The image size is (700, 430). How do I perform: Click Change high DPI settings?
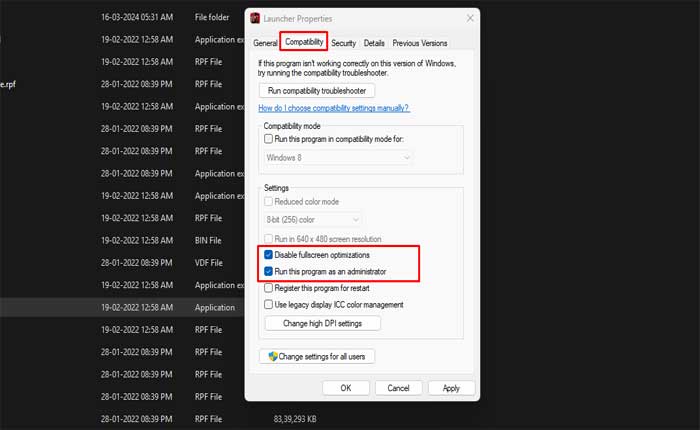(x=322, y=323)
